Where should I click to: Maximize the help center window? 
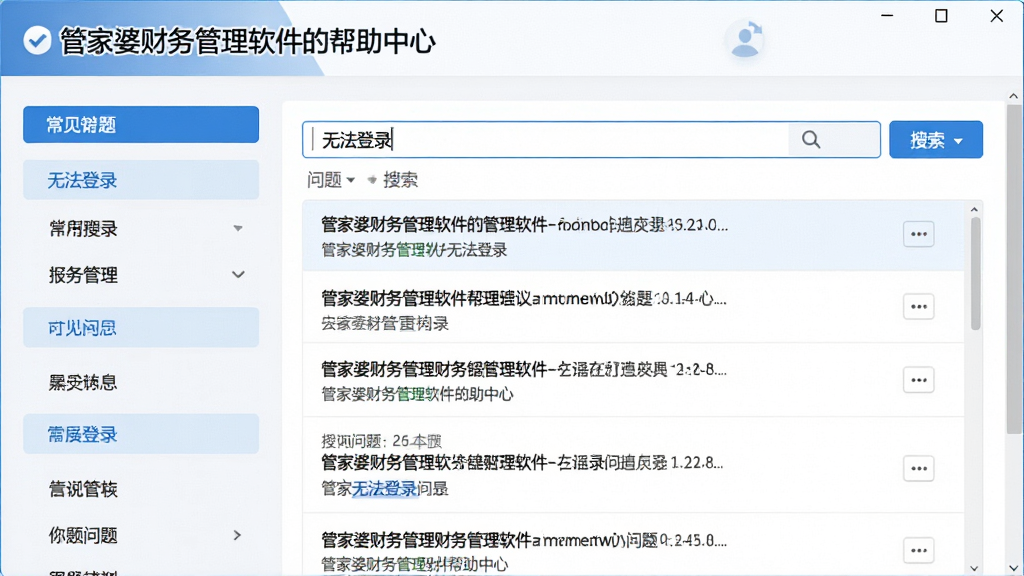(x=941, y=16)
